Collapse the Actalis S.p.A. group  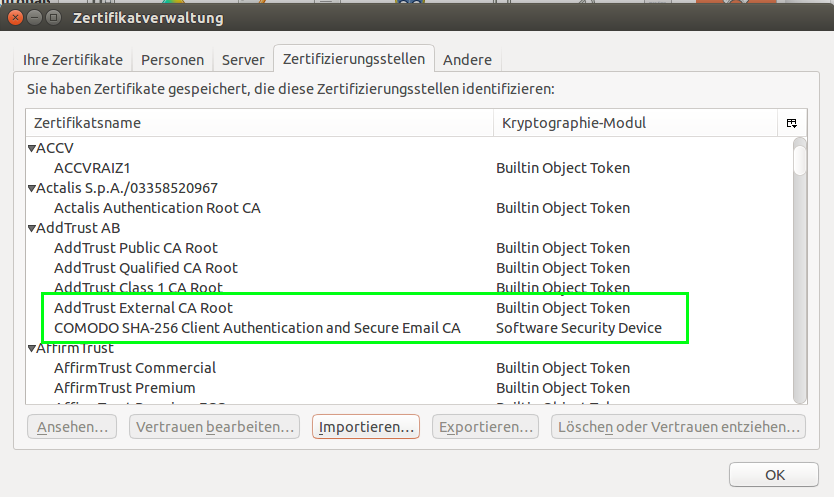coord(31,188)
